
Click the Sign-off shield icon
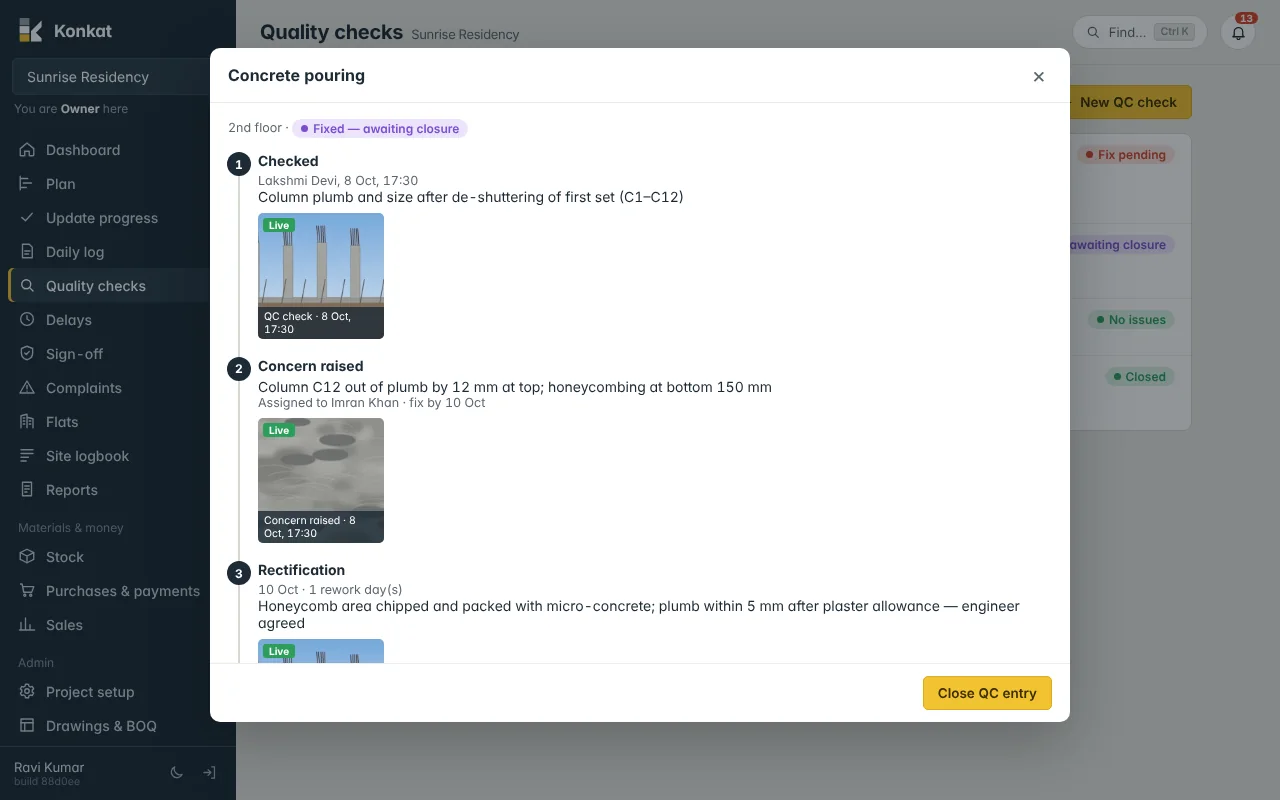pos(27,354)
